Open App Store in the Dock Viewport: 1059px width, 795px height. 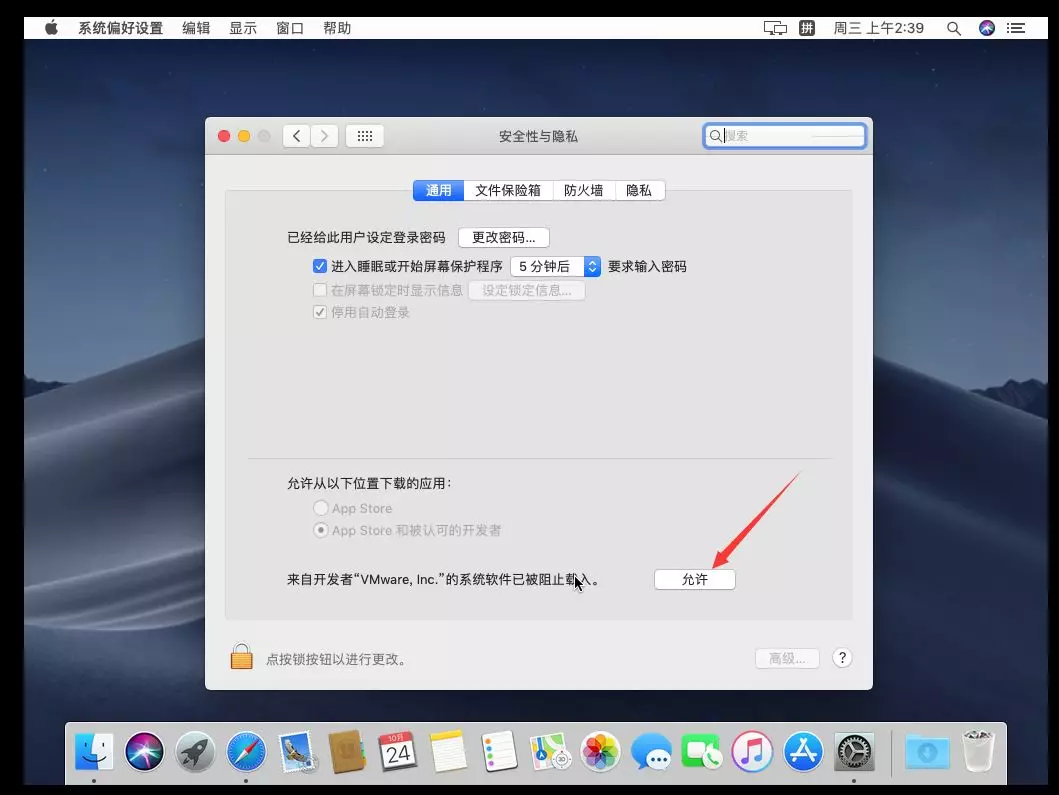(x=803, y=751)
